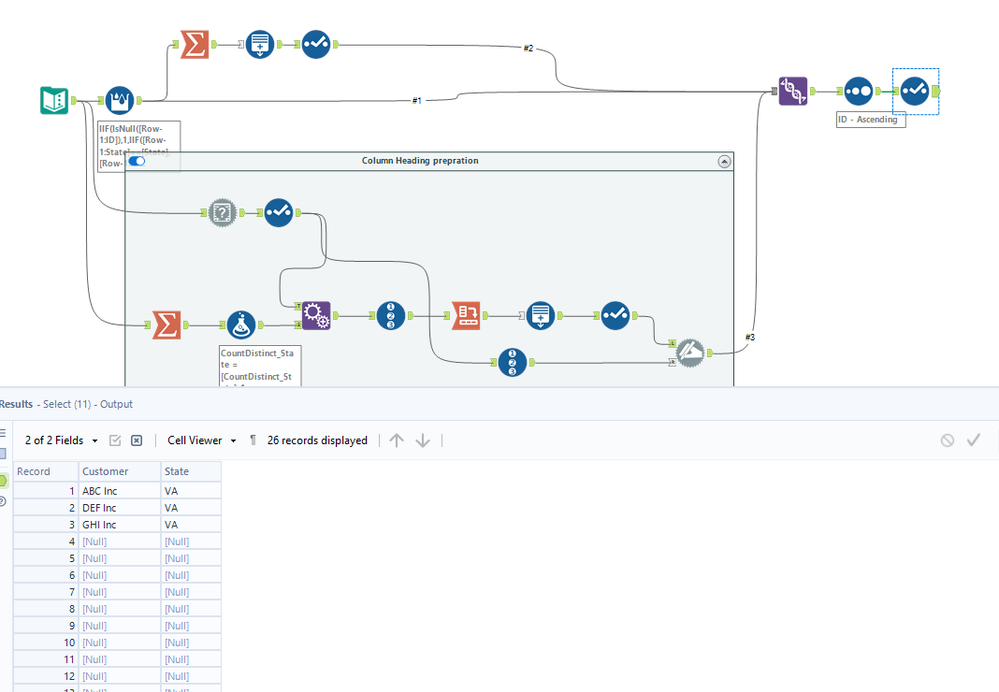Image resolution: width=999 pixels, height=692 pixels.
Task: Click the Record column header
Action: click(45, 472)
